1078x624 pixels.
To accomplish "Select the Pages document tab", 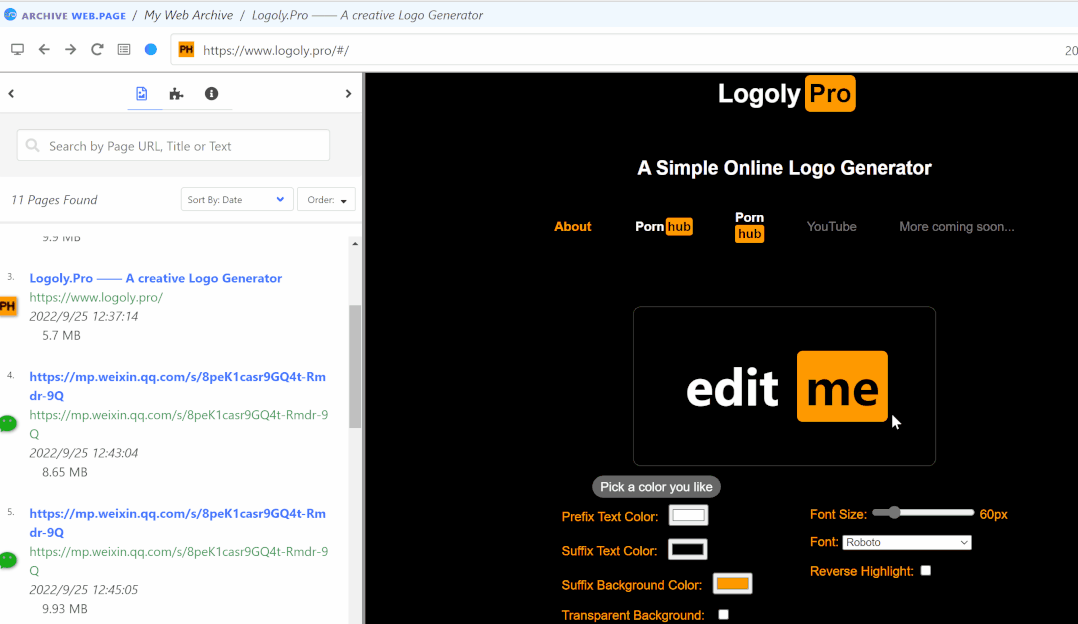I will [142, 93].
